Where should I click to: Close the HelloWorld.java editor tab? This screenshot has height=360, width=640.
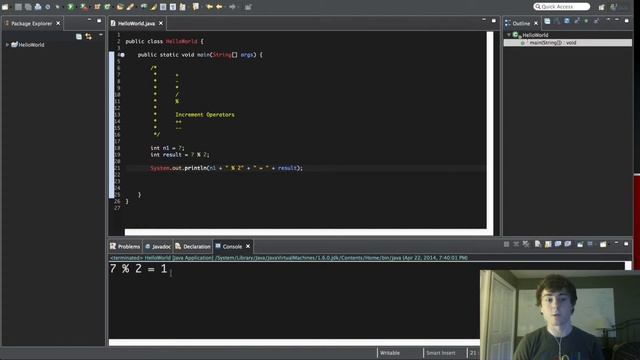click(161, 23)
